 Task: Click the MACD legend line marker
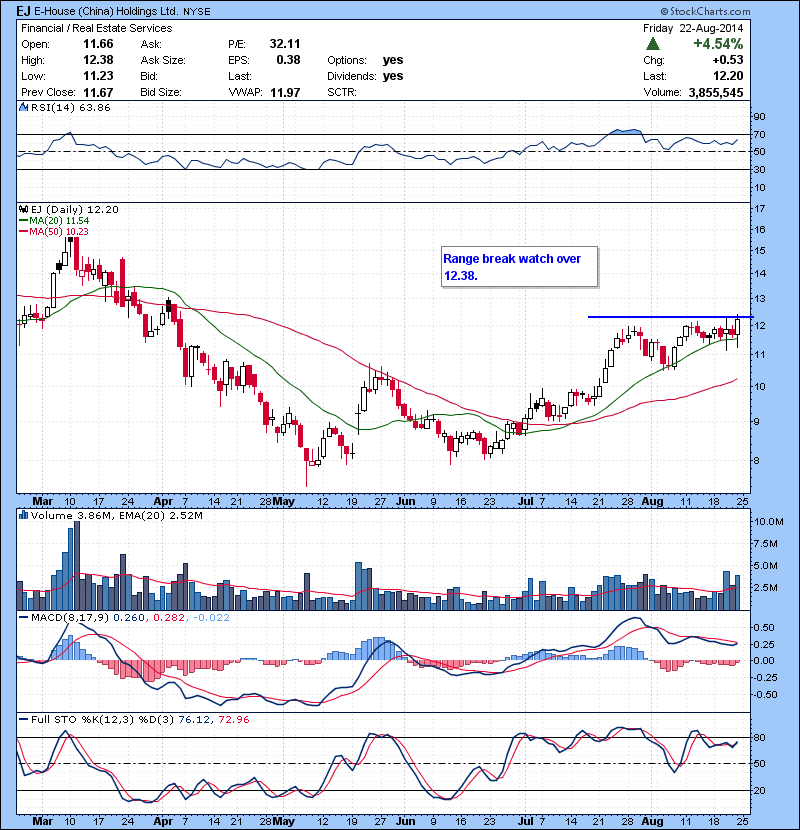[23, 617]
